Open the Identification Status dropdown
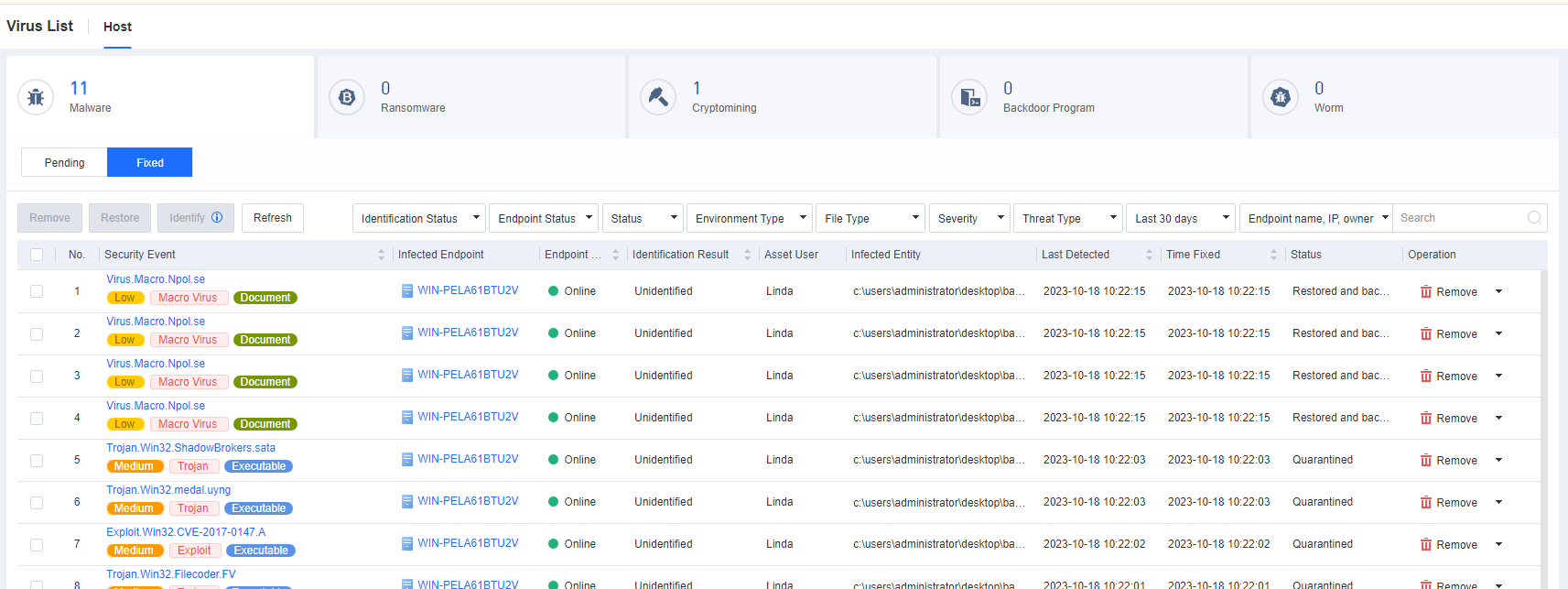The image size is (1568, 589). coord(419,218)
